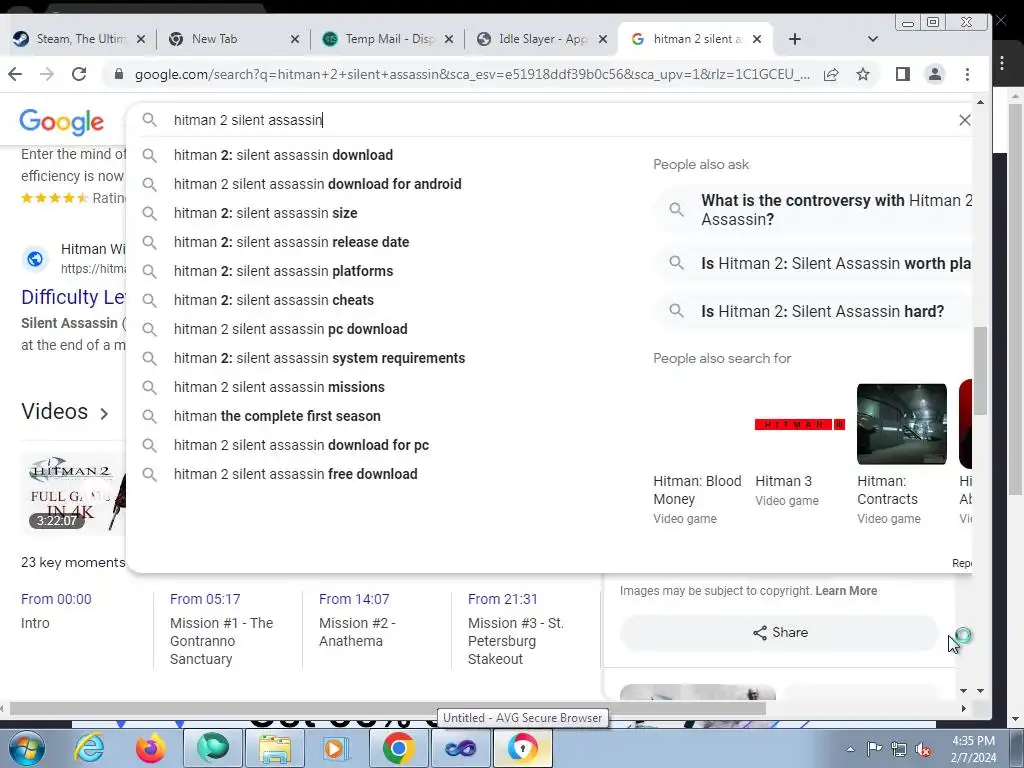Click the horizontal scrollbar of the page

coord(387,709)
